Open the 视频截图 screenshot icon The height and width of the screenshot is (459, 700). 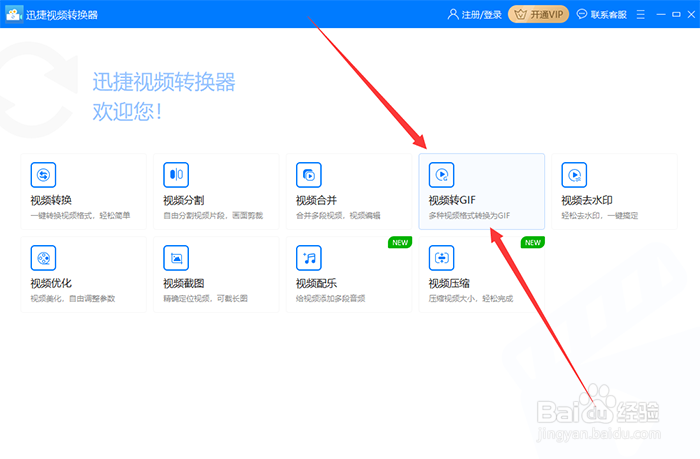click(x=176, y=258)
